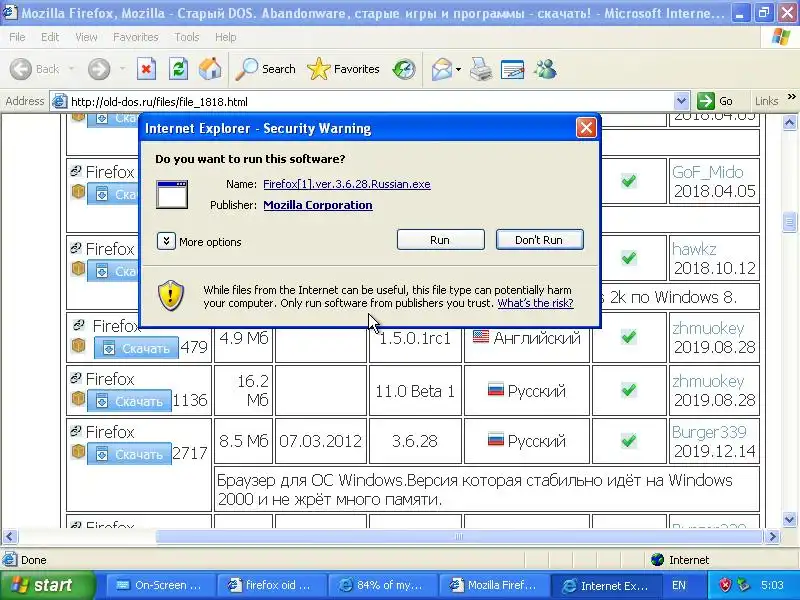
Task: Click the Don't Run button
Action: click(539, 240)
